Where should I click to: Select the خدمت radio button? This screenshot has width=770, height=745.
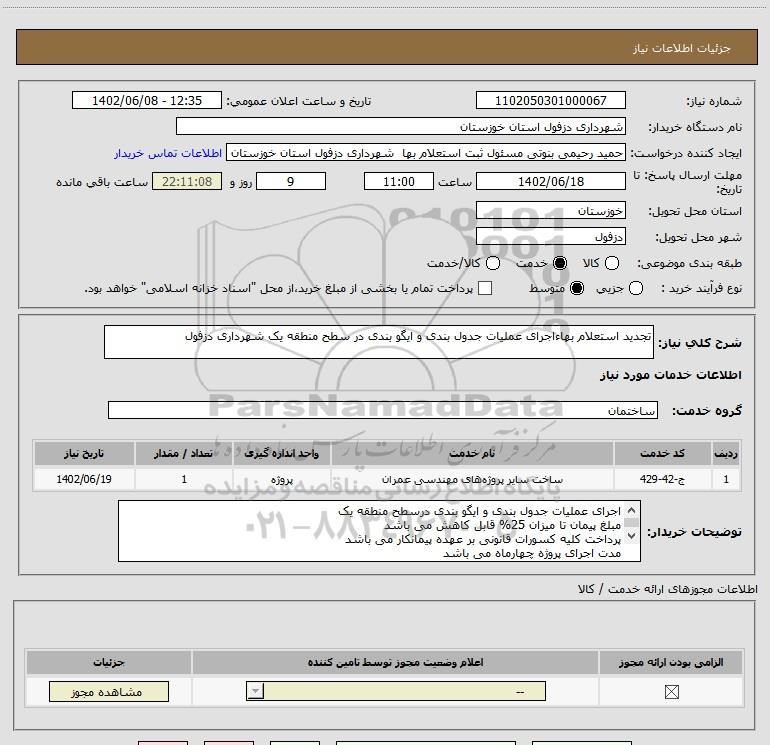coord(560,263)
